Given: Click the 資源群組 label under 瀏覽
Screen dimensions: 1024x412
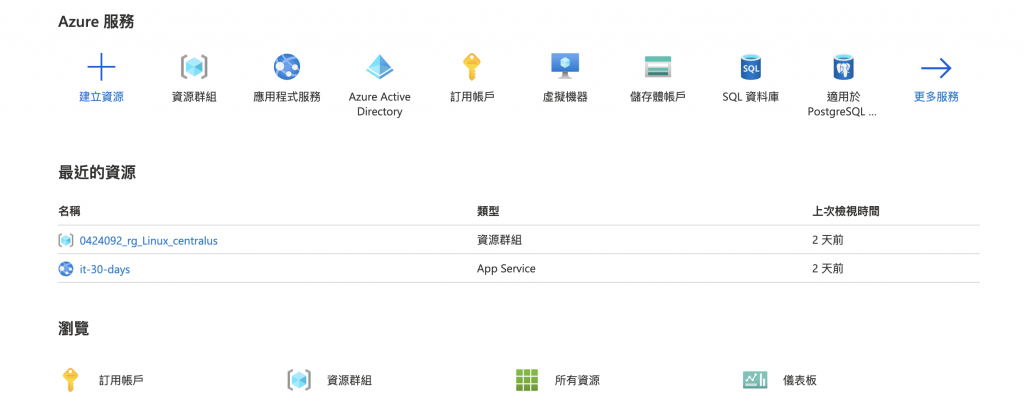Looking at the screenshot, I should (349, 380).
